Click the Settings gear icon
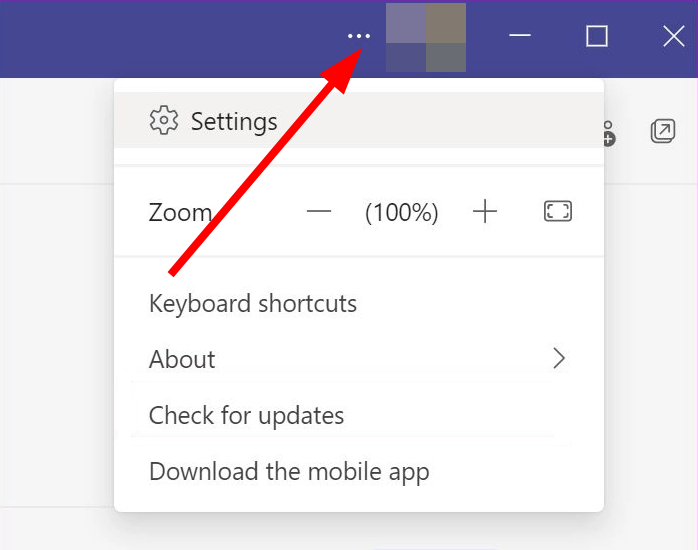Viewport: 698px width, 550px height. coord(164,120)
